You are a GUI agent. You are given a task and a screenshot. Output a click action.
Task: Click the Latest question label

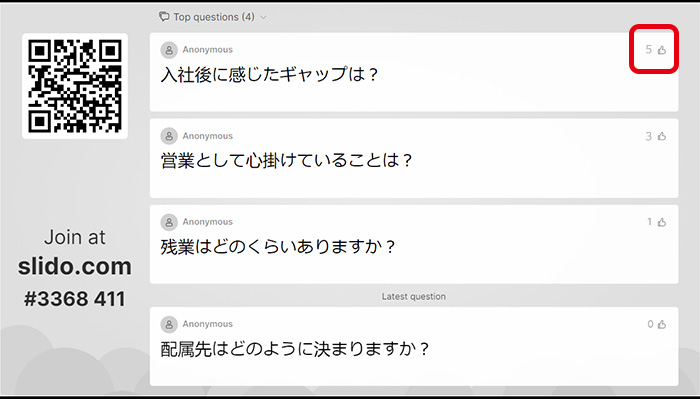click(x=413, y=296)
